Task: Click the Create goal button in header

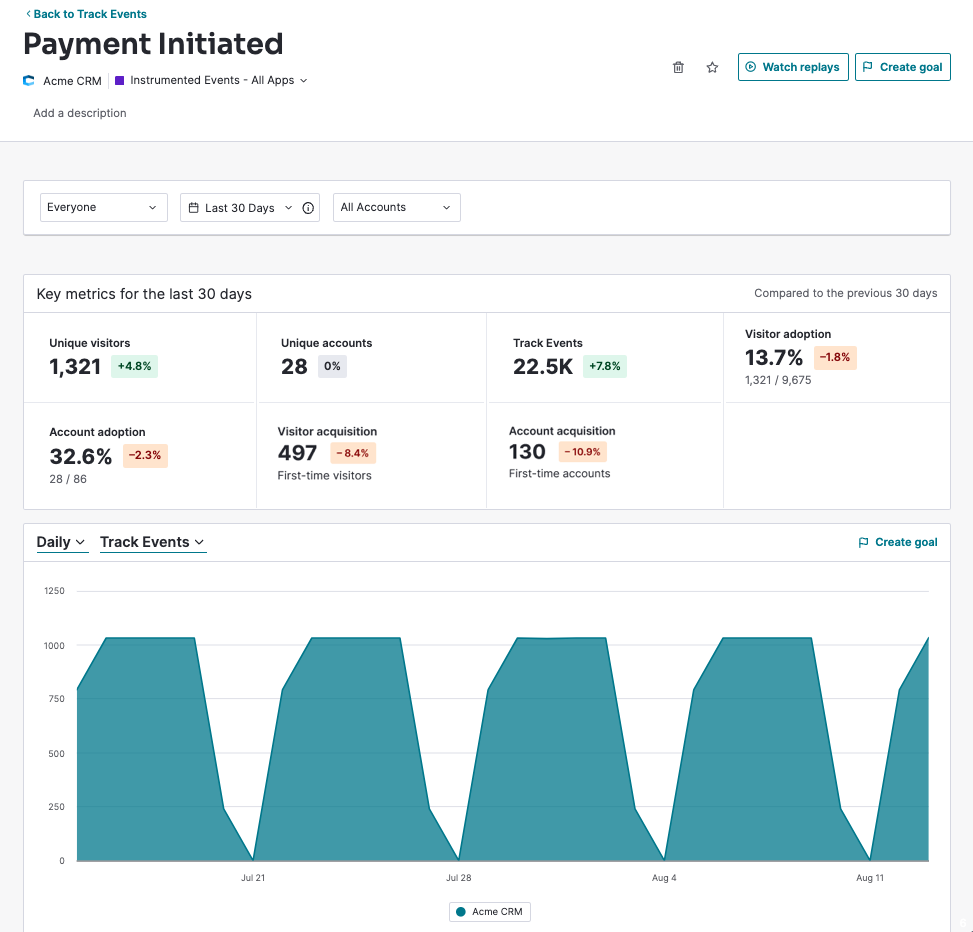Action: click(x=902, y=67)
